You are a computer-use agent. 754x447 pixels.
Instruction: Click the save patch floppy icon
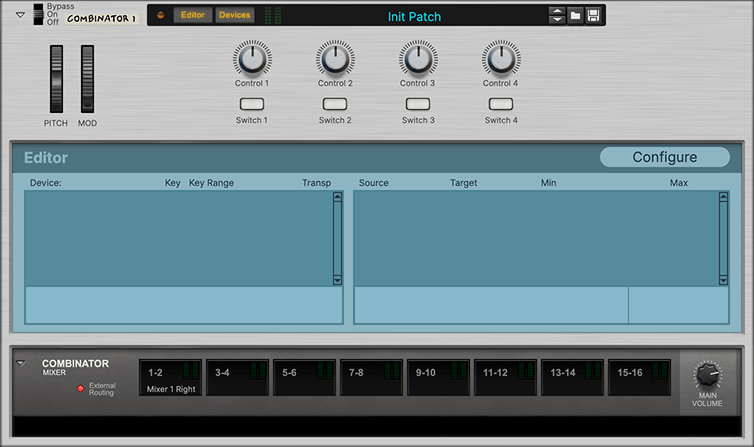click(x=593, y=15)
